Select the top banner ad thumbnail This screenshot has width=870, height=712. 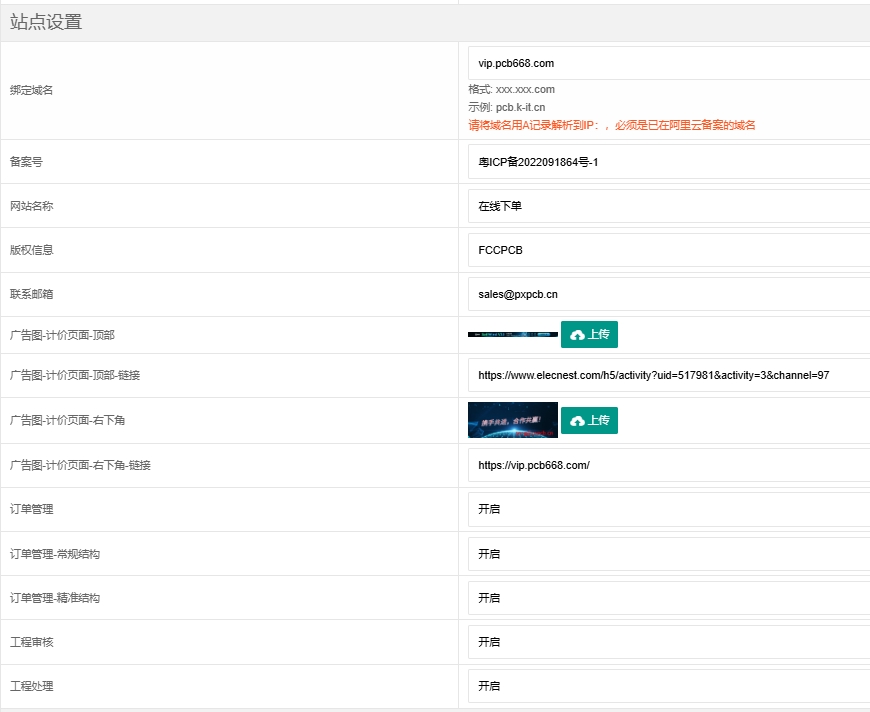point(513,334)
